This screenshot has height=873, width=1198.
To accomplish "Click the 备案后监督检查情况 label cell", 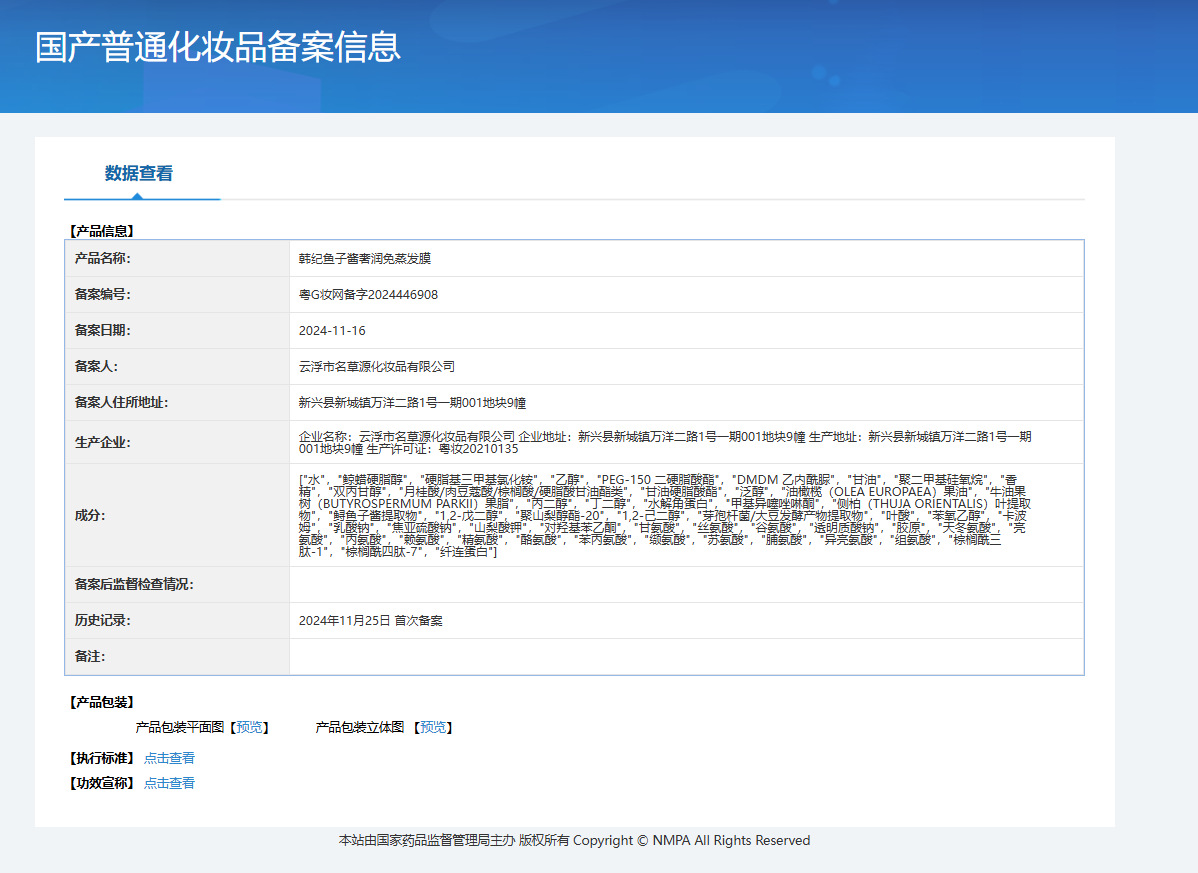I will click(x=177, y=584).
